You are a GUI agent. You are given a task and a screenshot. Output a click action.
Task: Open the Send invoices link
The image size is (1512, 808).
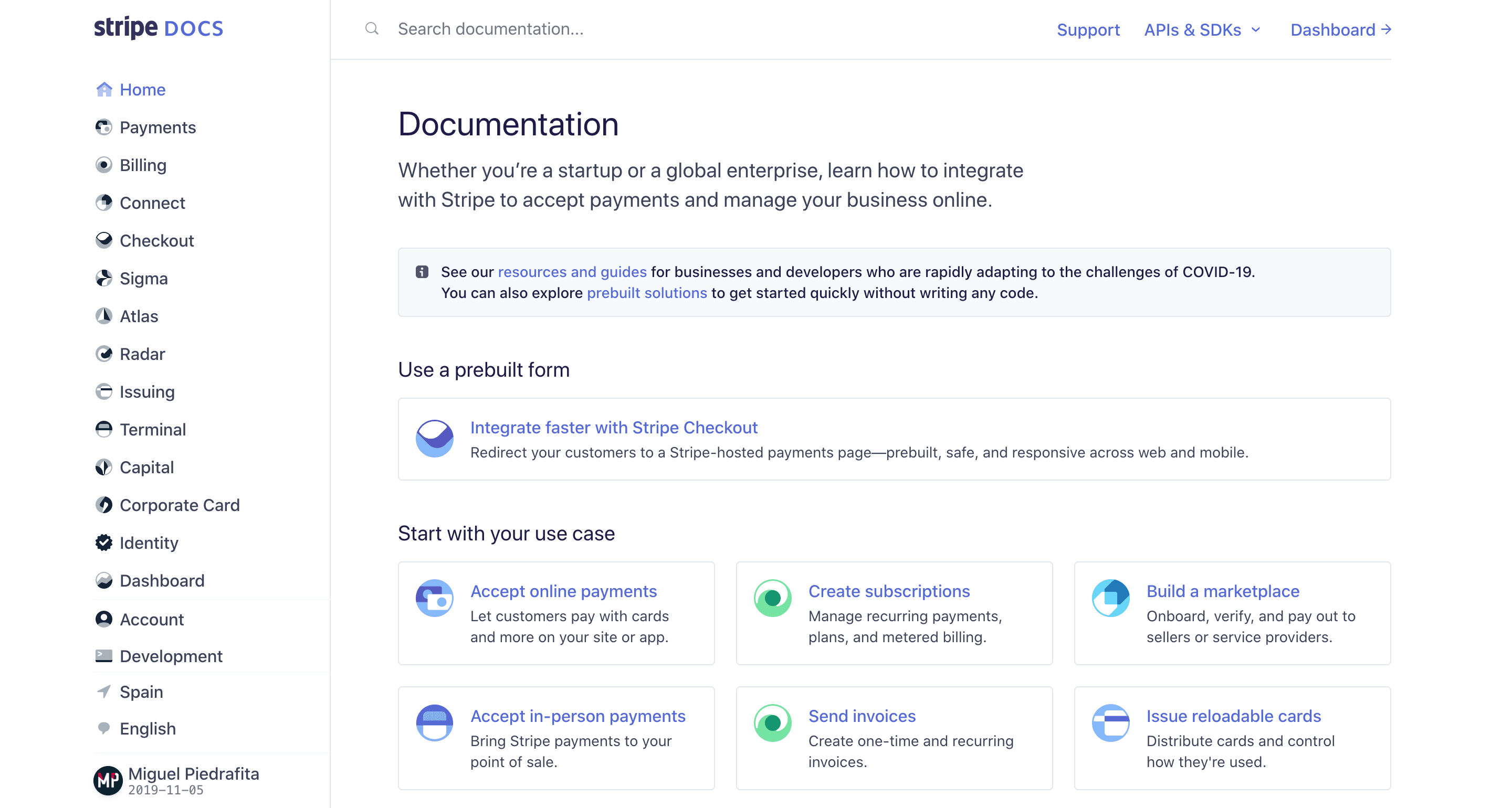(x=862, y=717)
